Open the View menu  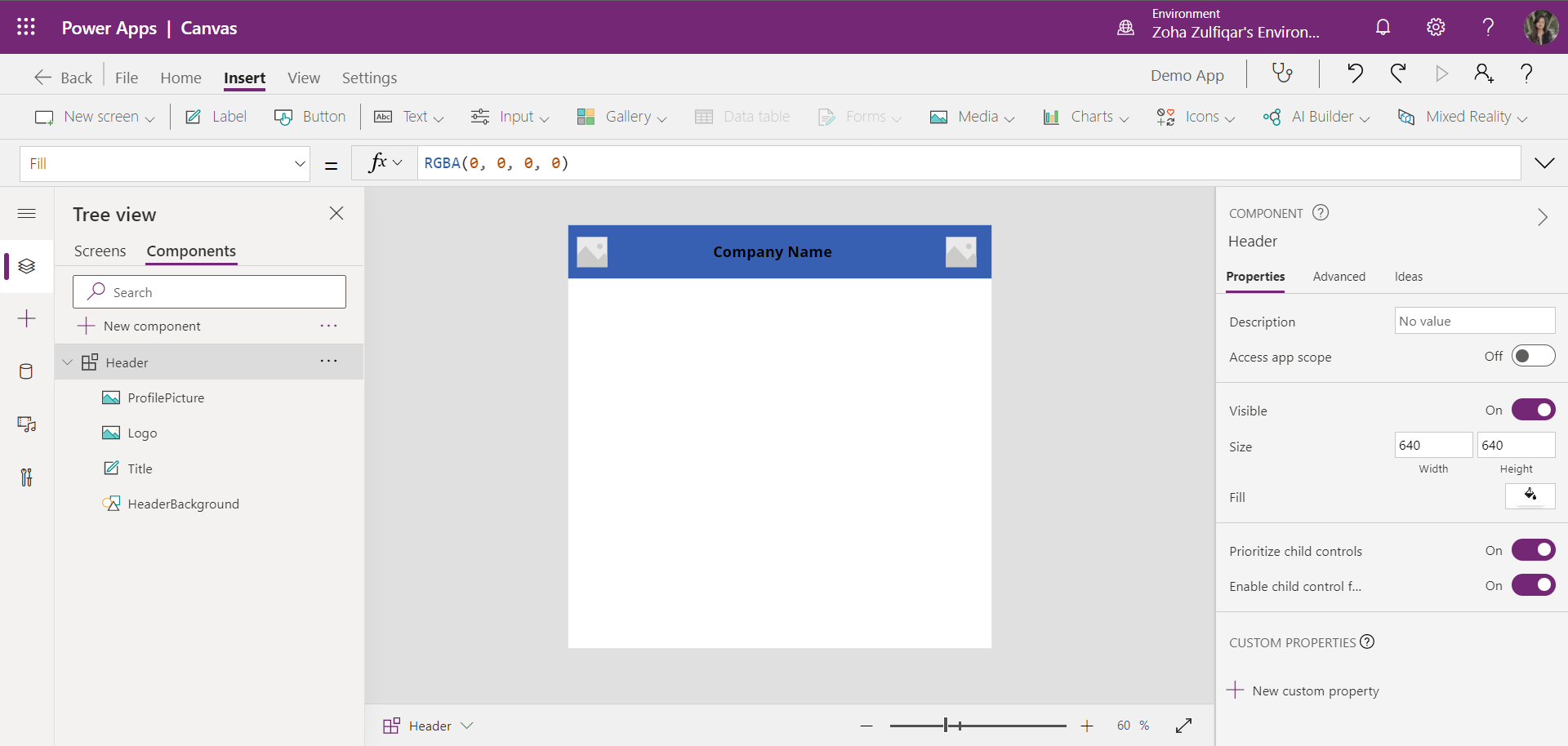click(303, 78)
